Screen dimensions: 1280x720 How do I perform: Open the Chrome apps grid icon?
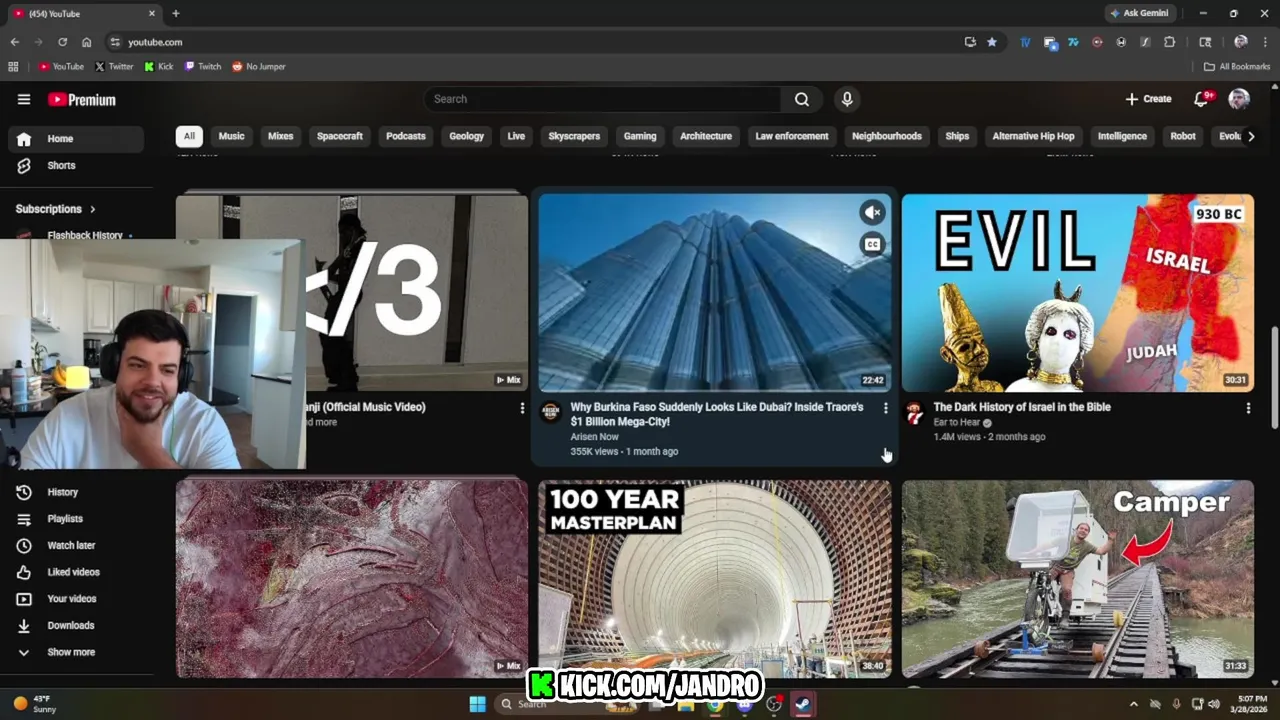point(13,67)
